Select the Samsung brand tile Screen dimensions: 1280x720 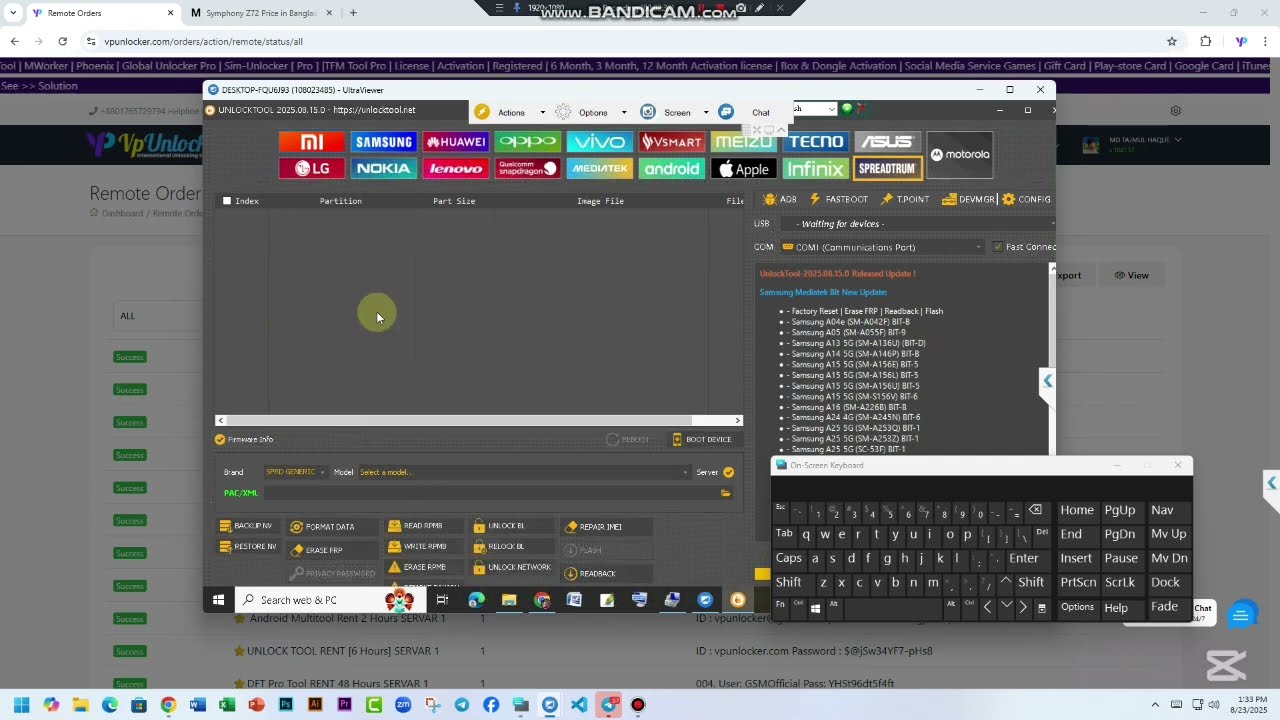(384, 142)
